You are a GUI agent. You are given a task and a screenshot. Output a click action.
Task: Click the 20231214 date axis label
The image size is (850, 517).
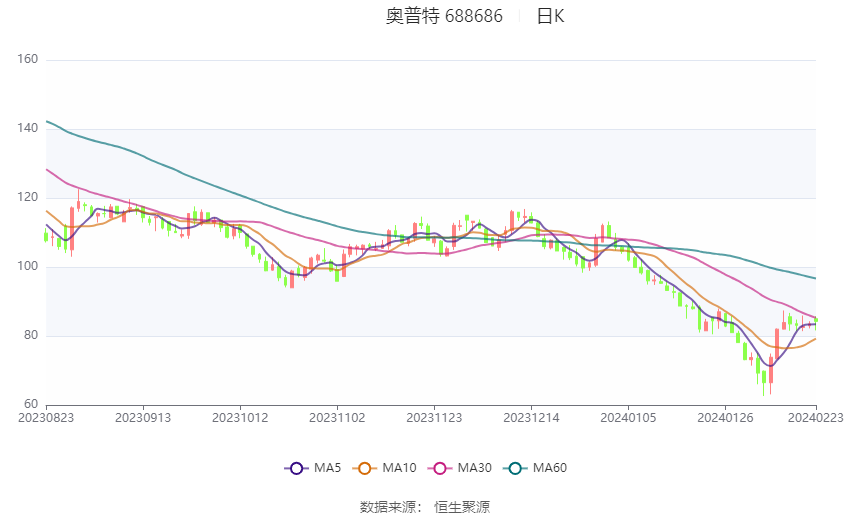pyautogui.click(x=531, y=418)
